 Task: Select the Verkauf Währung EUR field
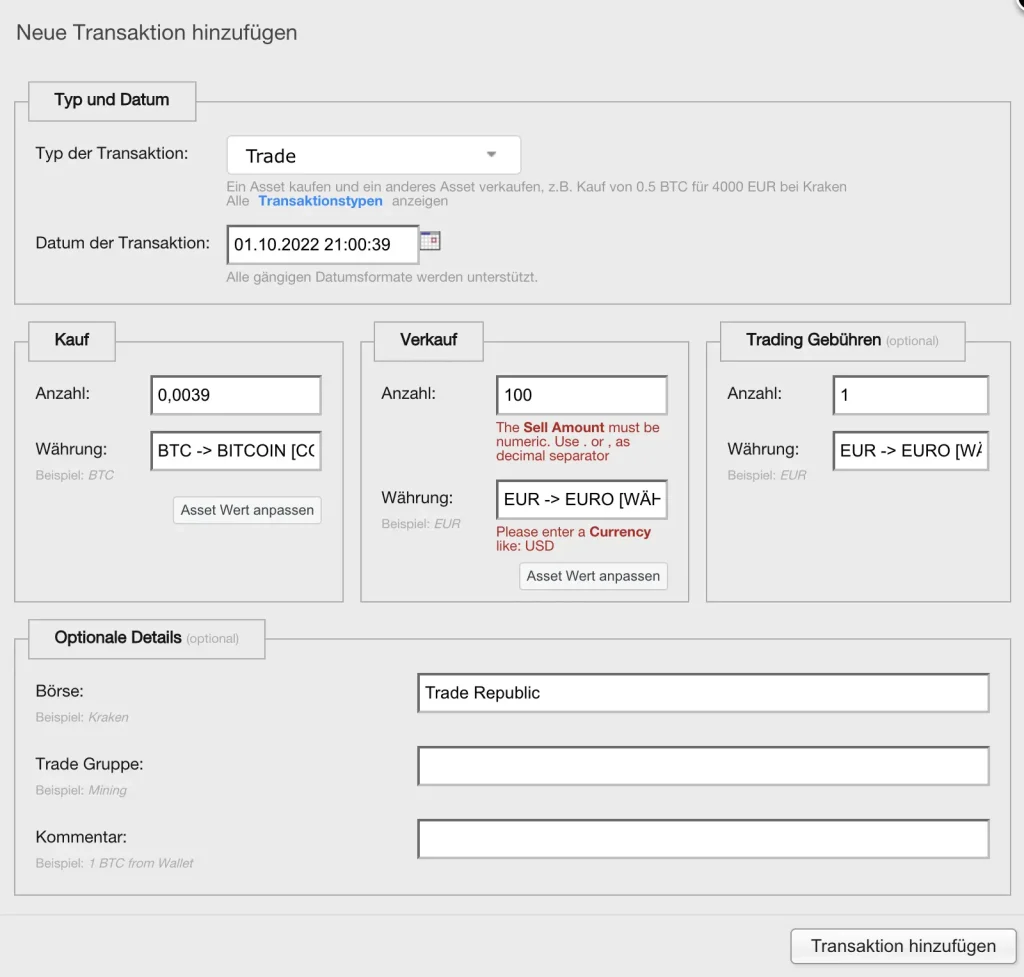581,499
